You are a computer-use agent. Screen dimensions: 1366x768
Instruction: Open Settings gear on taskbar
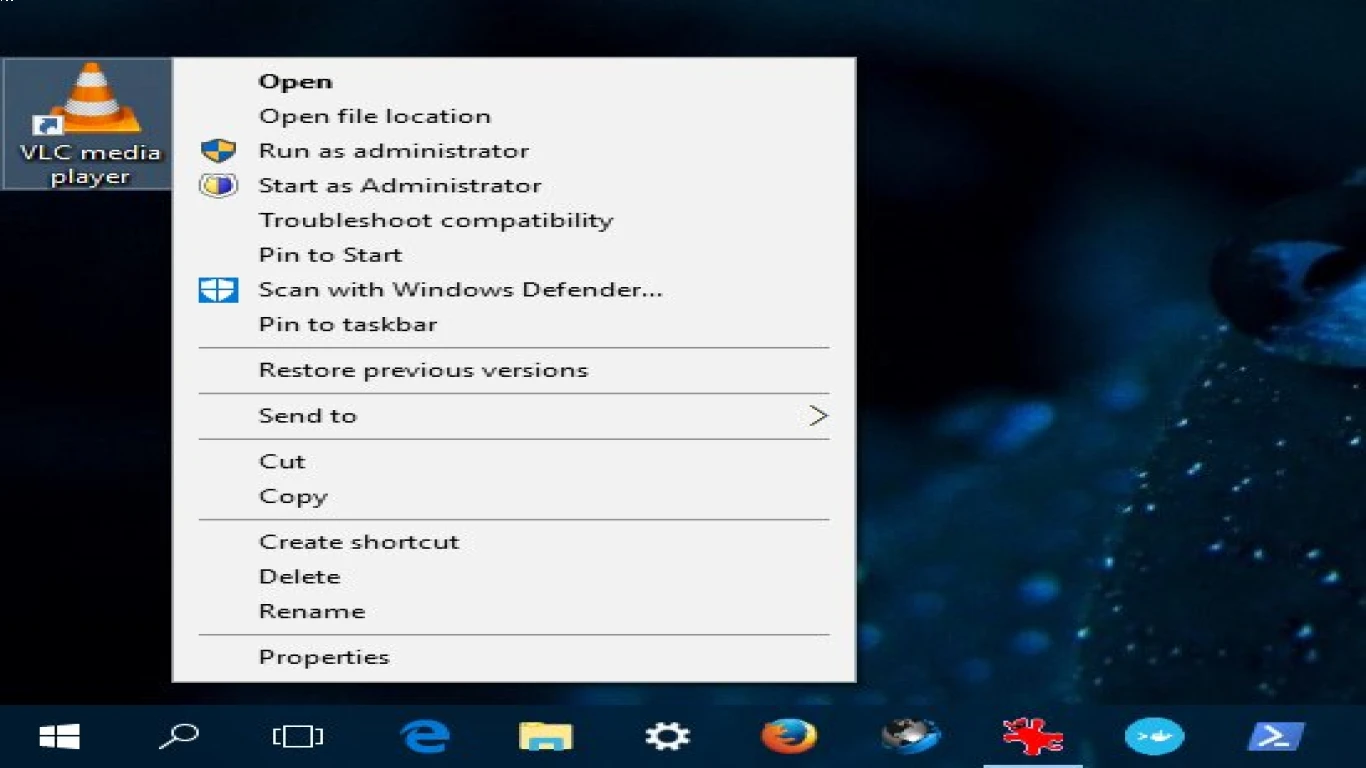click(x=667, y=737)
